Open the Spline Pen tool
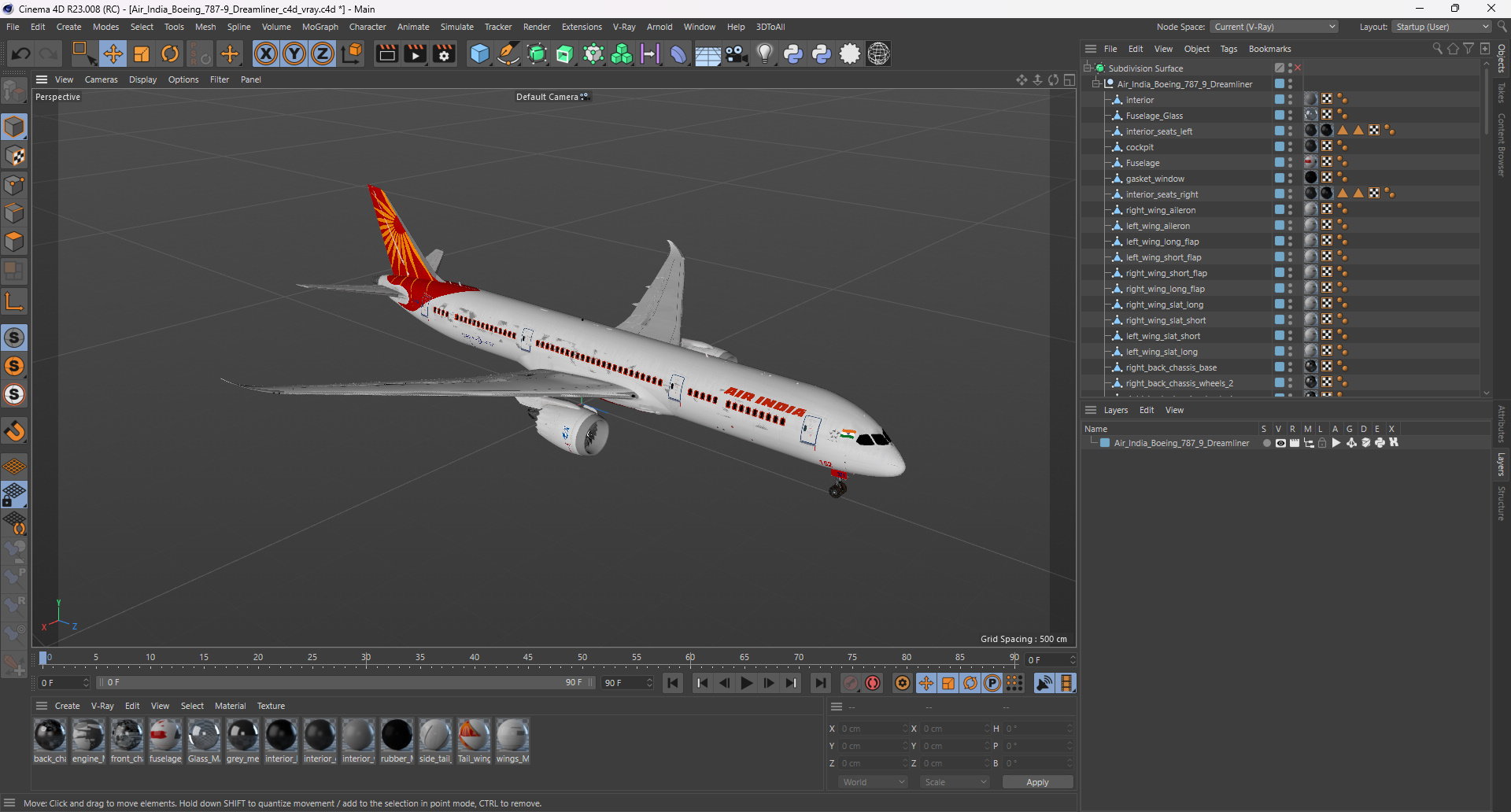Viewport: 1511px width, 812px height. 508,54
